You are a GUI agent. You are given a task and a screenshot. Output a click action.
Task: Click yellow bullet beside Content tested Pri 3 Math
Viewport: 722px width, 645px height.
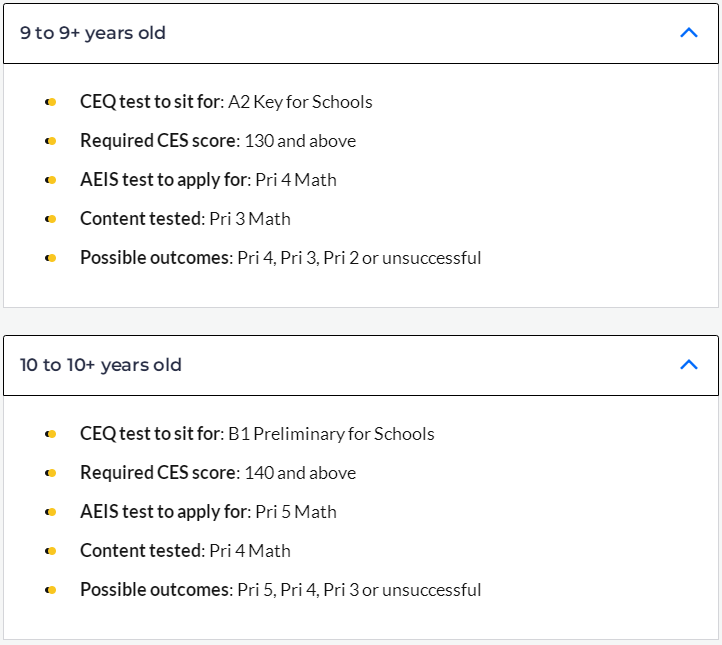[51, 219]
